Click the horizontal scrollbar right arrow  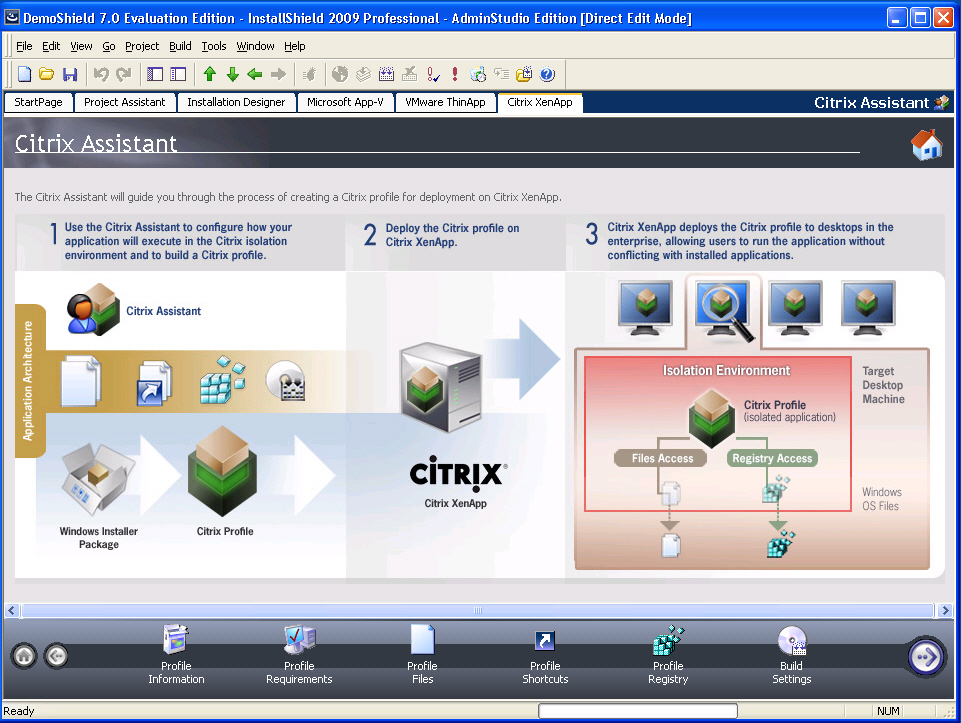tap(945, 610)
